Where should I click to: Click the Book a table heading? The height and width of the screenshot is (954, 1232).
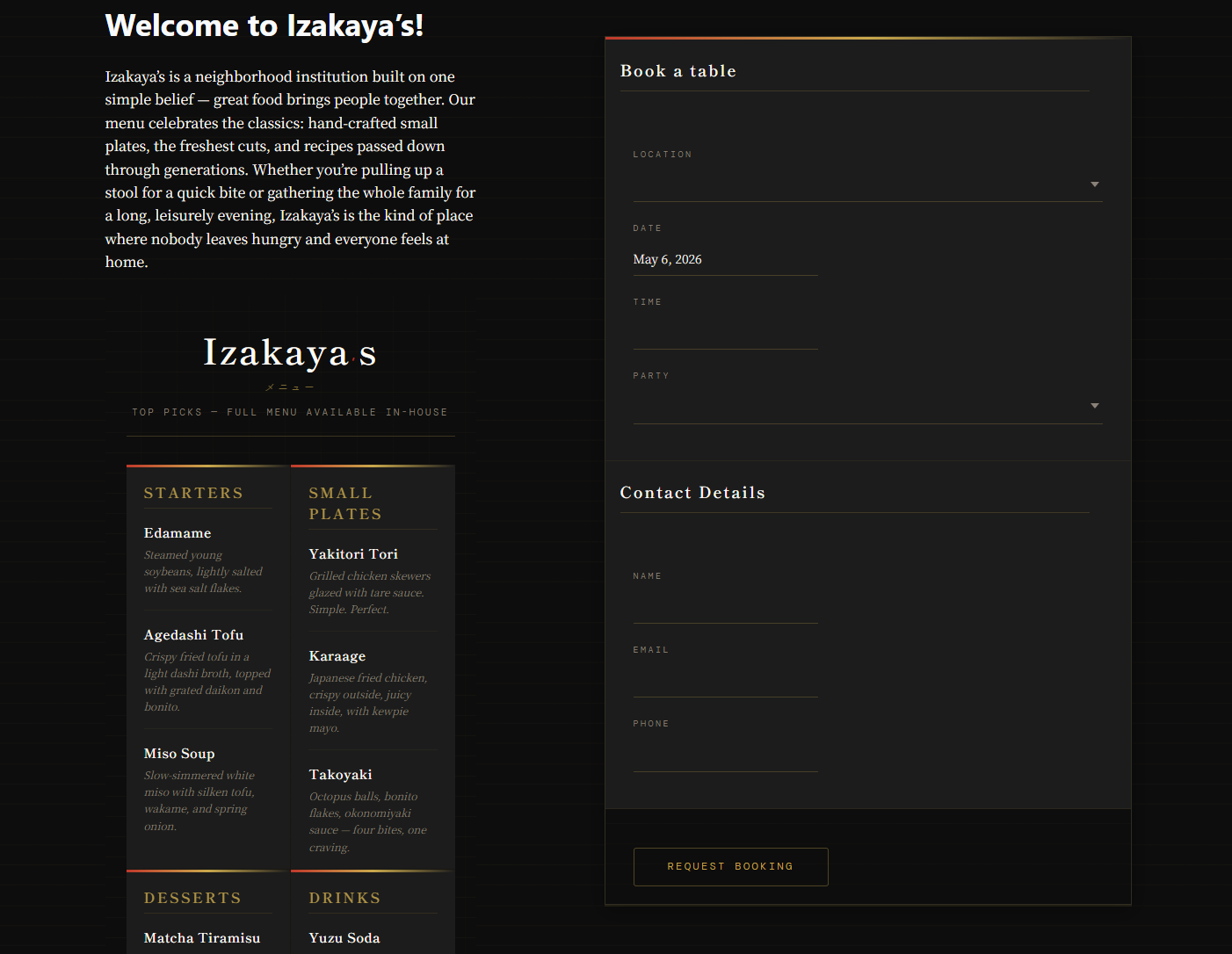point(678,71)
